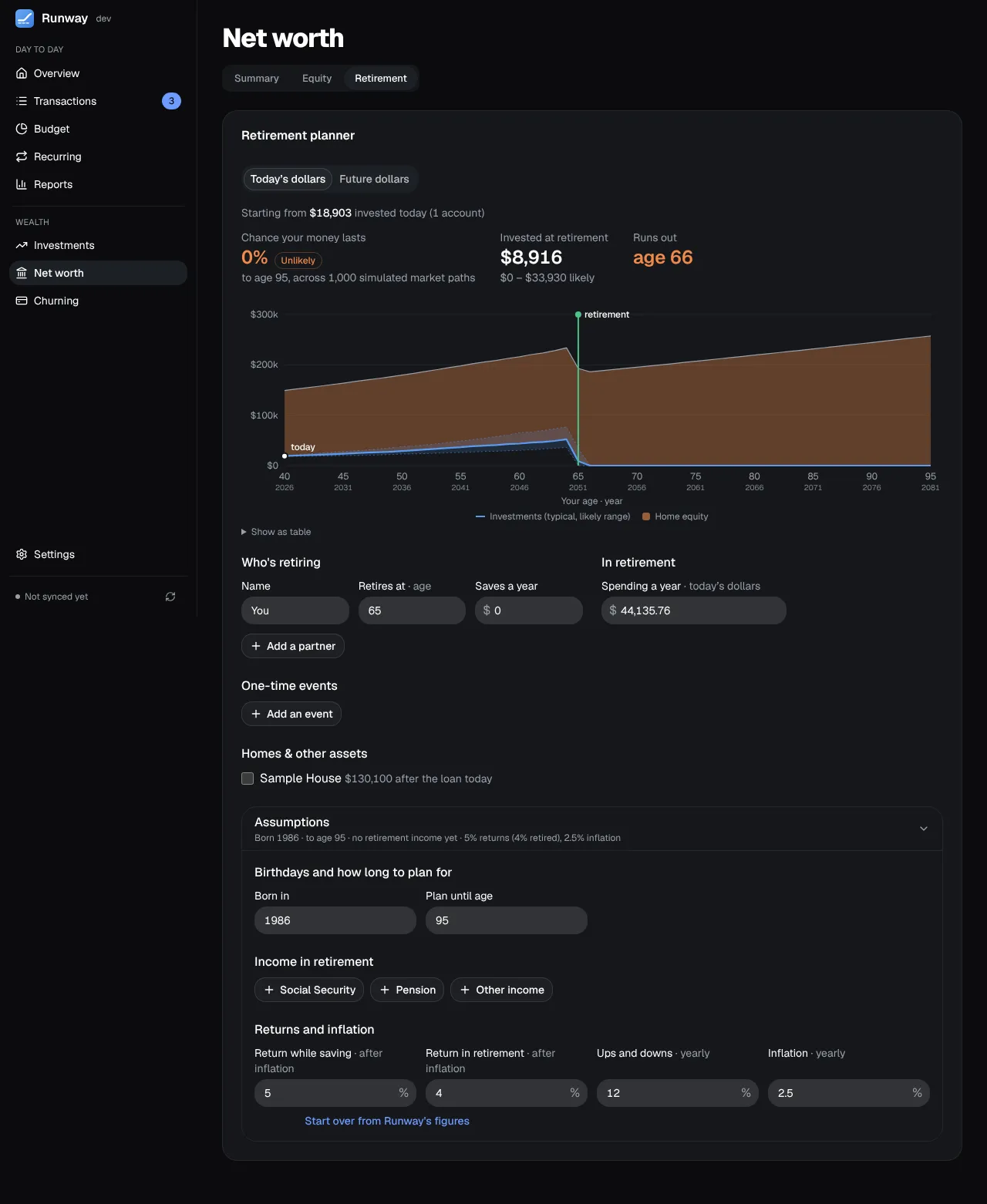Screen dimensions: 987x1204
Task: Switch projection to Future dollars
Action: 374,179
